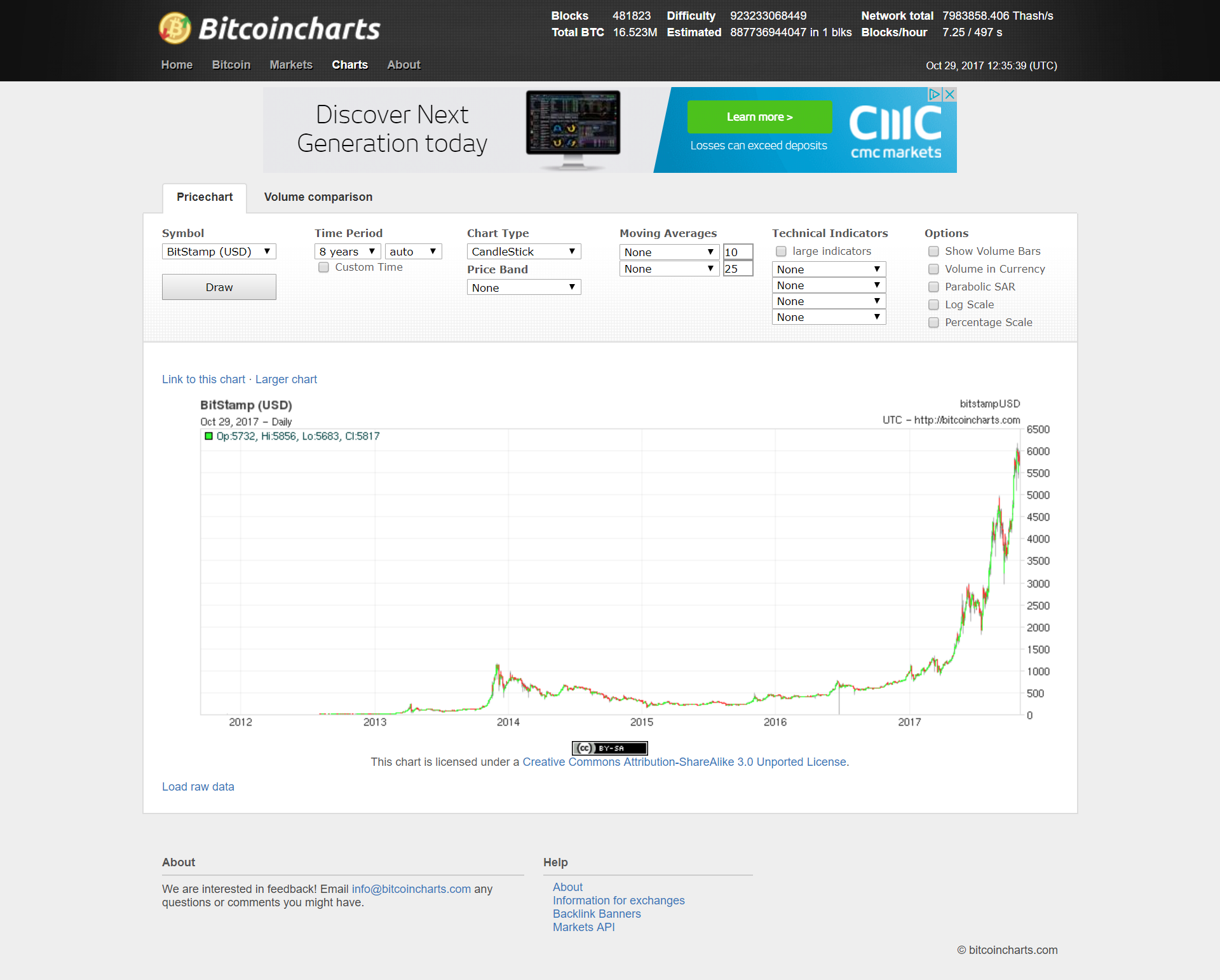This screenshot has height=980, width=1220.
Task: Open the first Moving Averages dropdown
Action: [669, 252]
